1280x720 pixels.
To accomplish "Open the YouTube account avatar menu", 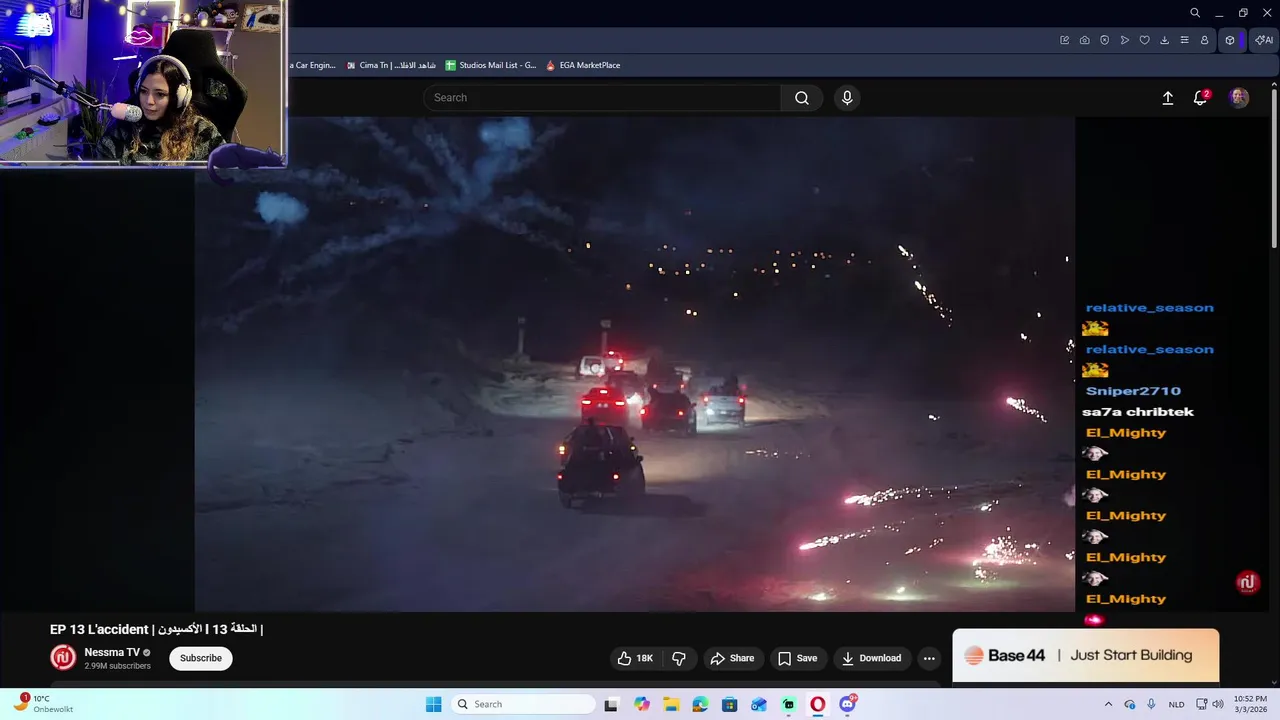I will pyautogui.click(x=1239, y=98).
